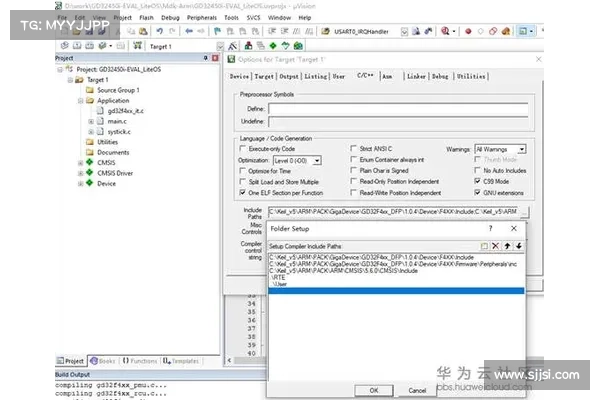The image size is (600, 400).
Task: Move include path up with the up arrow
Action: point(507,246)
